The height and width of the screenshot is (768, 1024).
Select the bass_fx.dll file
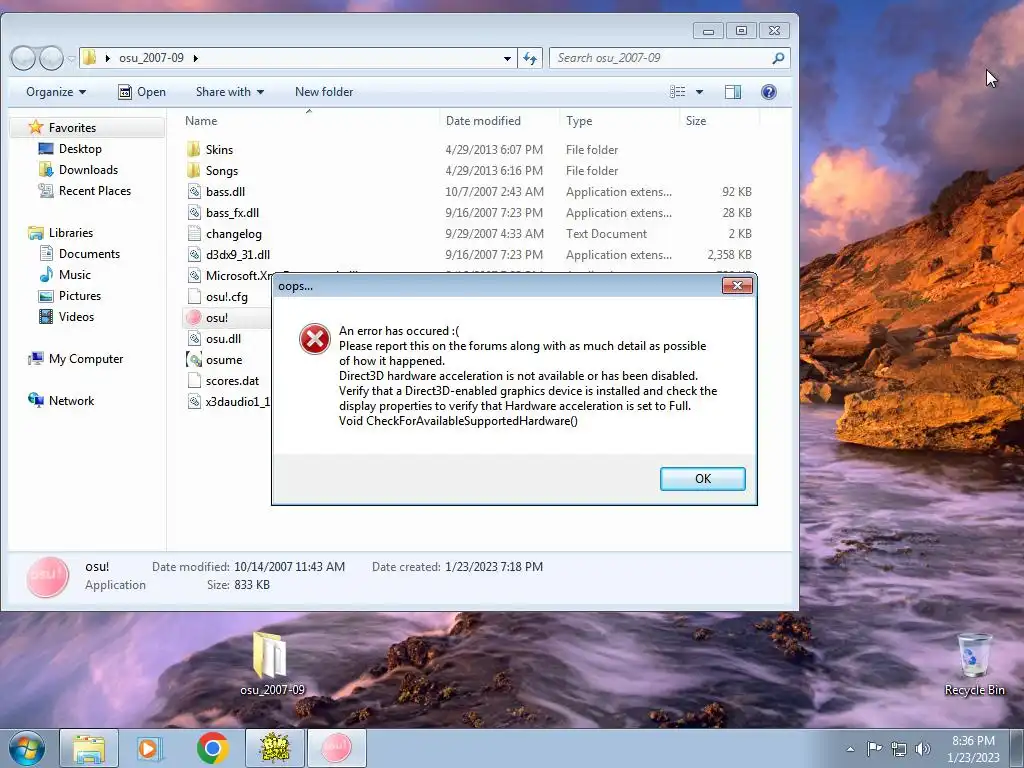pyautogui.click(x=223, y=212)
